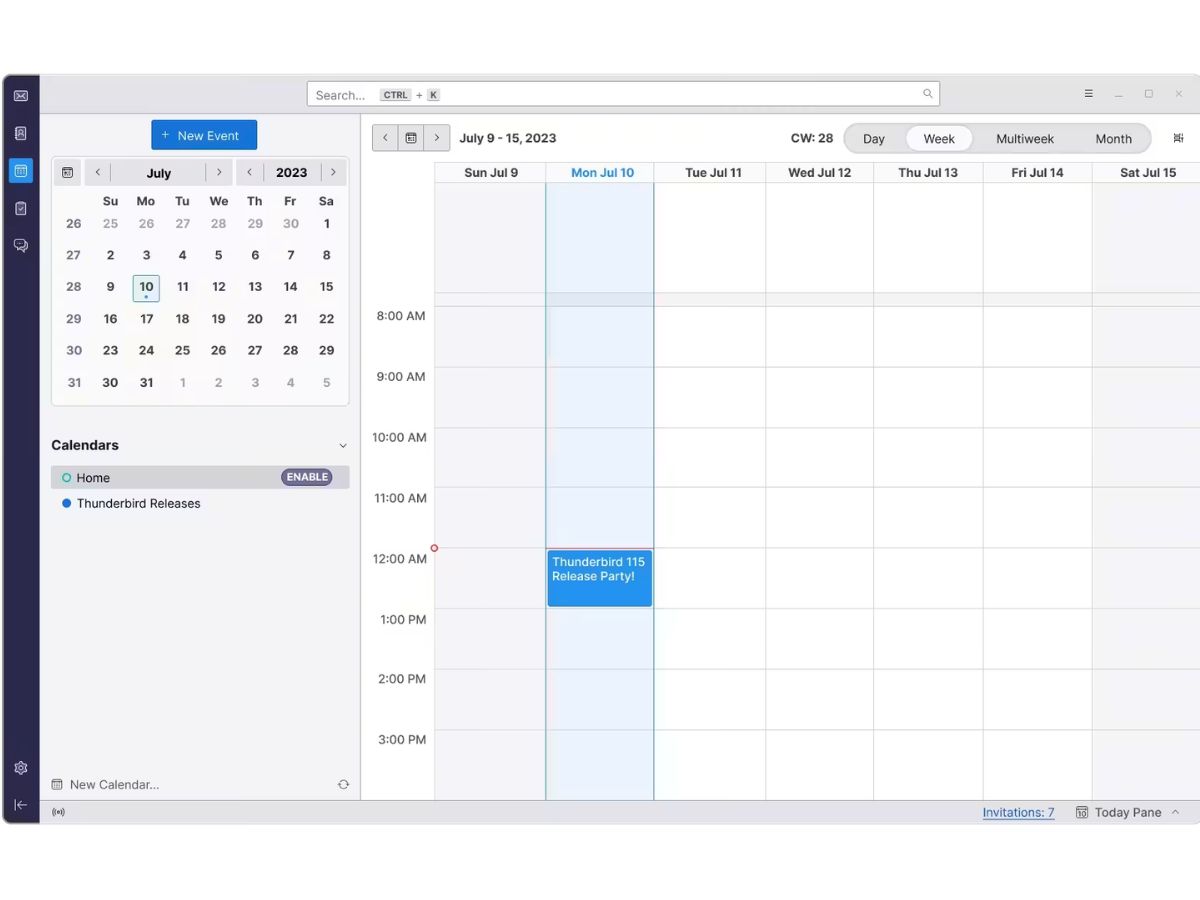Select July 19 in mini calendar

click(218, 319)
